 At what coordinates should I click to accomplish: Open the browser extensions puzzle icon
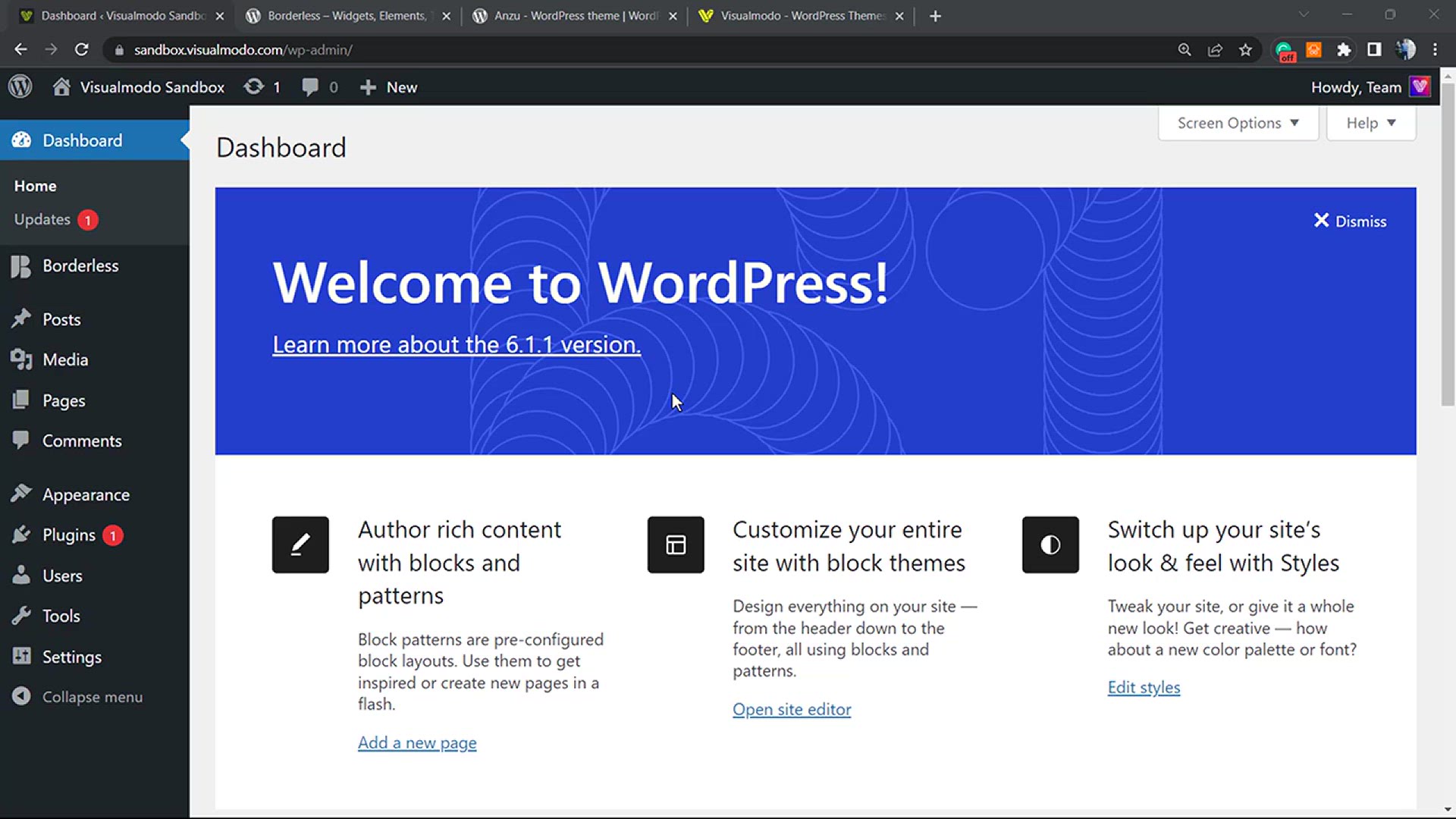coord(1344,50)
